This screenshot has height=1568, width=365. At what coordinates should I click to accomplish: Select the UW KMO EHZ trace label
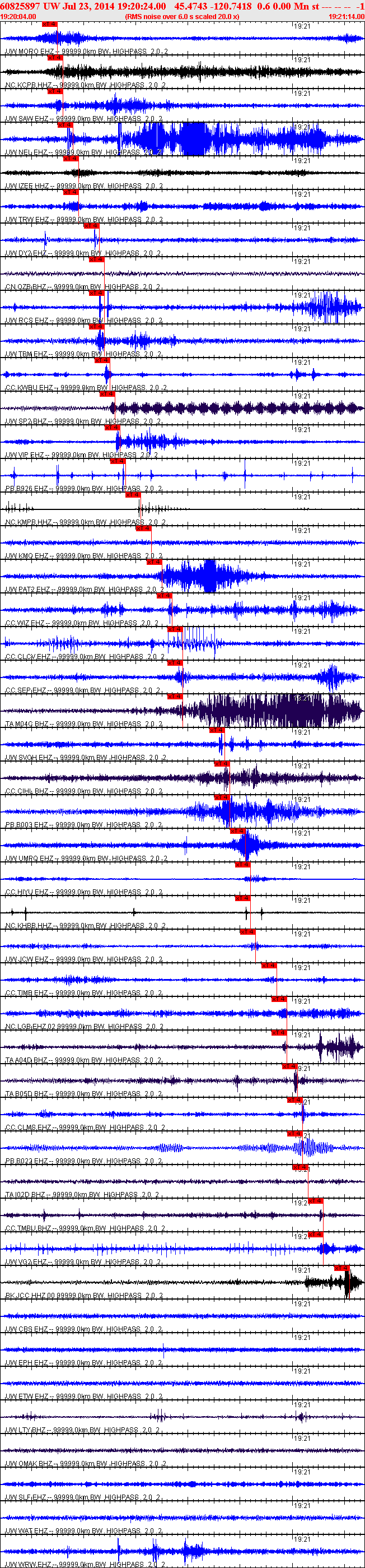coord(84,556)
